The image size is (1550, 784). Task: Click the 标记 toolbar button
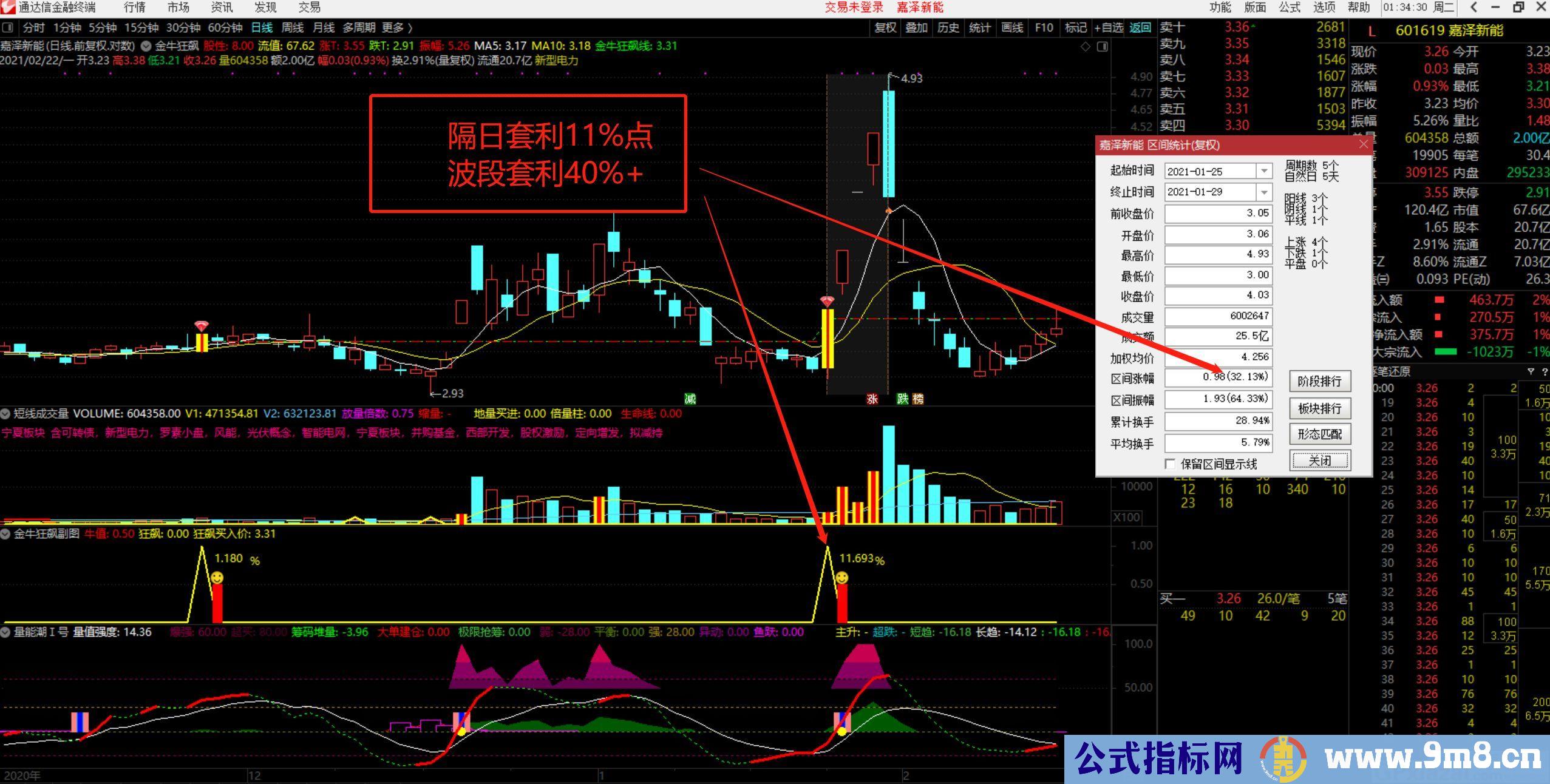[x=1075, y=28]
